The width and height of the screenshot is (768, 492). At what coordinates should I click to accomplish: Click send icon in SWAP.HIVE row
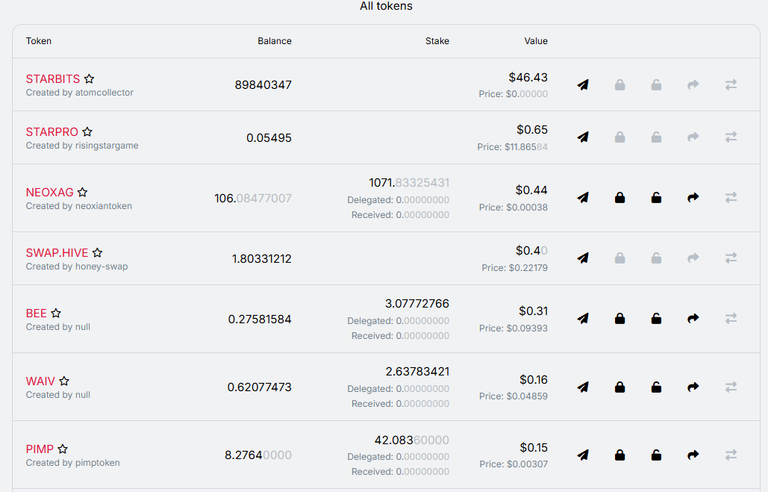[x=582, y=258]
